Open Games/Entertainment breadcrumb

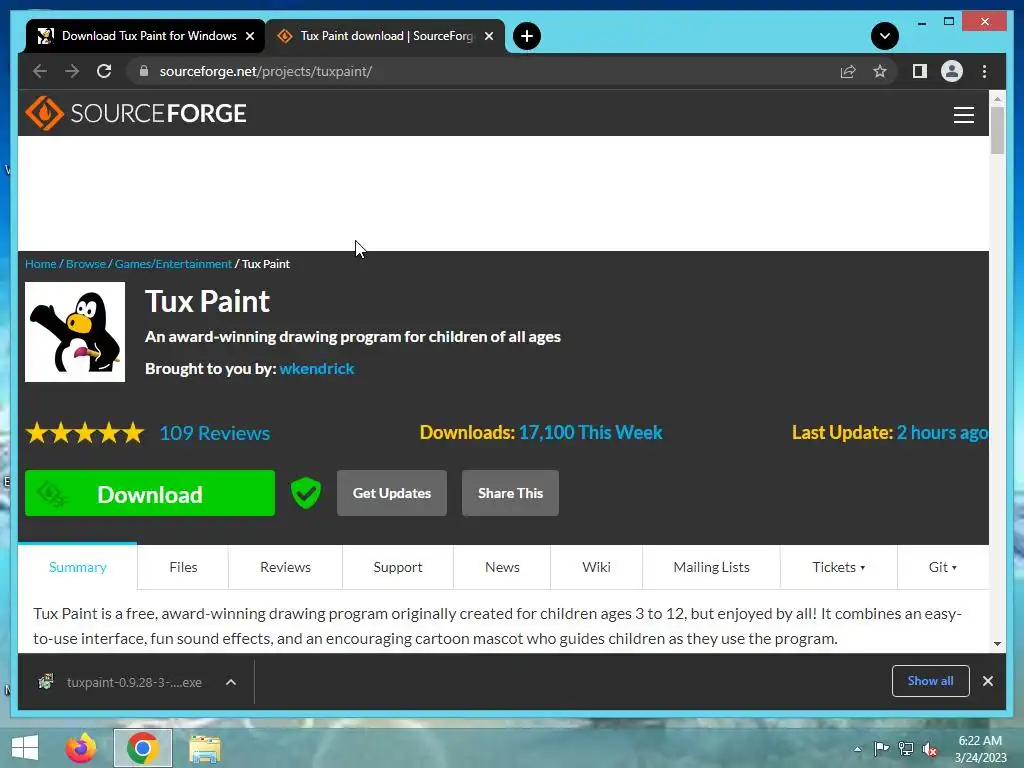pyautogui.click(x=173, y=264)
